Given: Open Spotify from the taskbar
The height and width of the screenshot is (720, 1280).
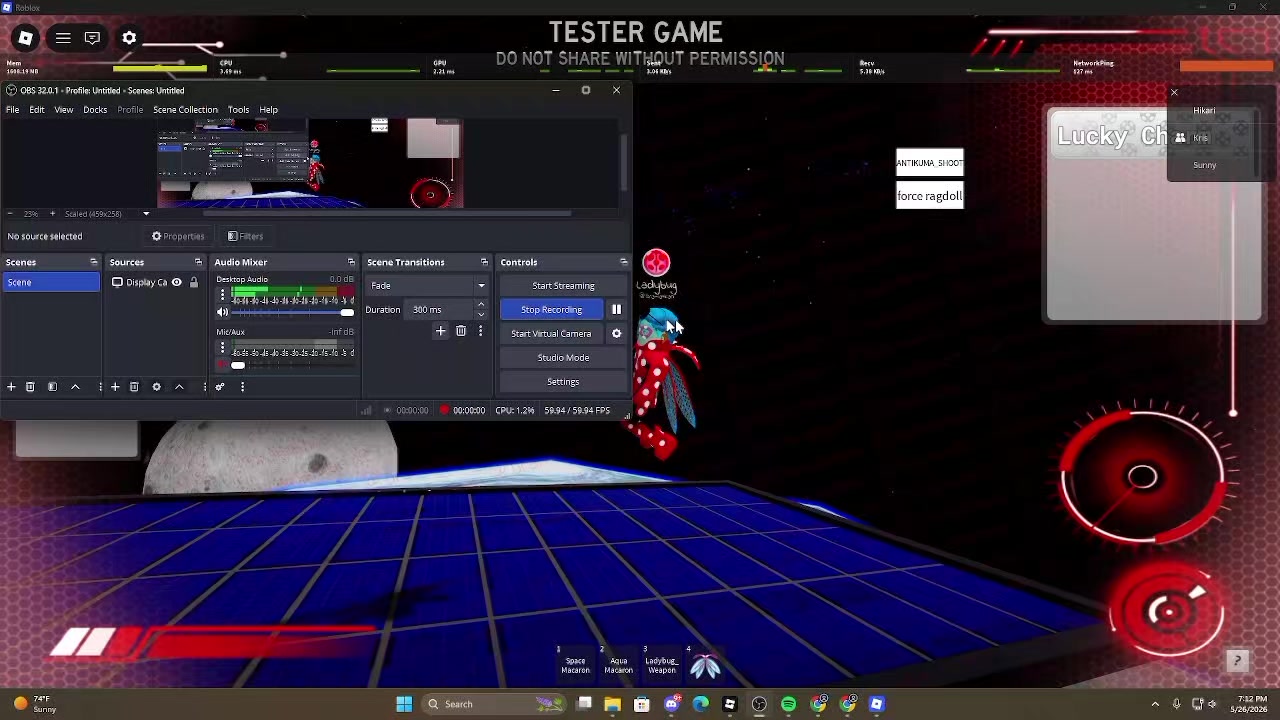Looking at the screenshot, I should point(789,704).
